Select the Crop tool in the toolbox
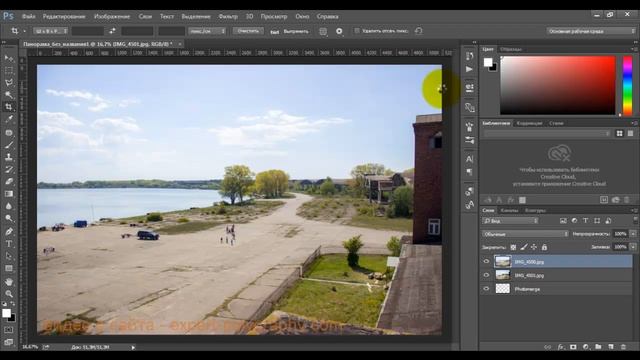This screenshot has height=360, width=640. click(9, 107)
